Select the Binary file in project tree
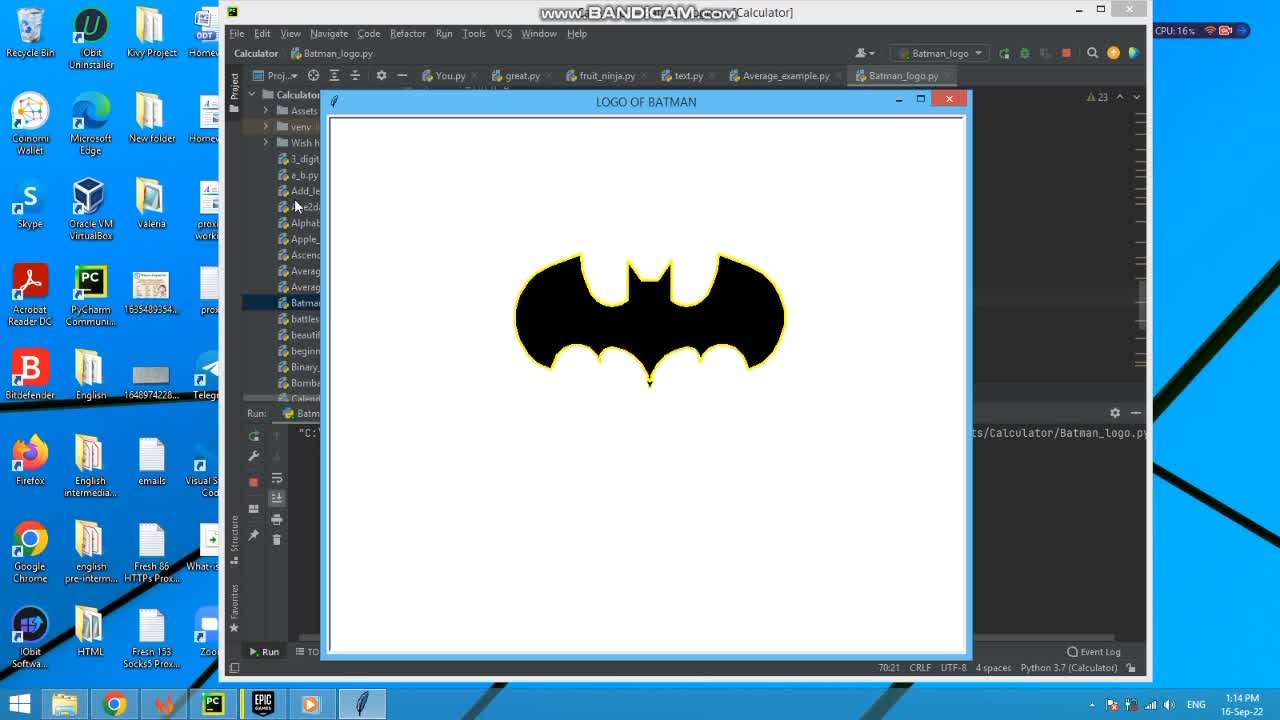This screenshot has height=720, width=1280. 299,367
